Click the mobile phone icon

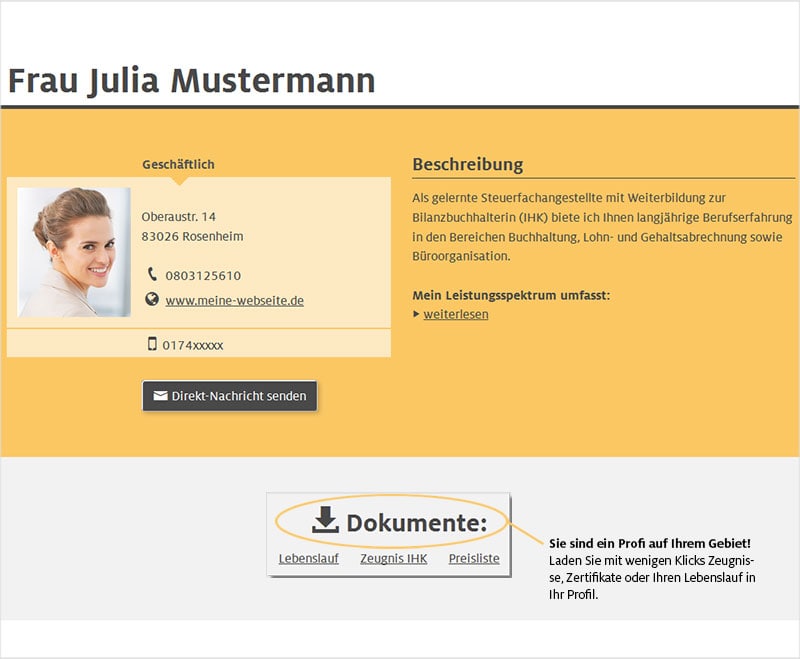click(152, 344)
